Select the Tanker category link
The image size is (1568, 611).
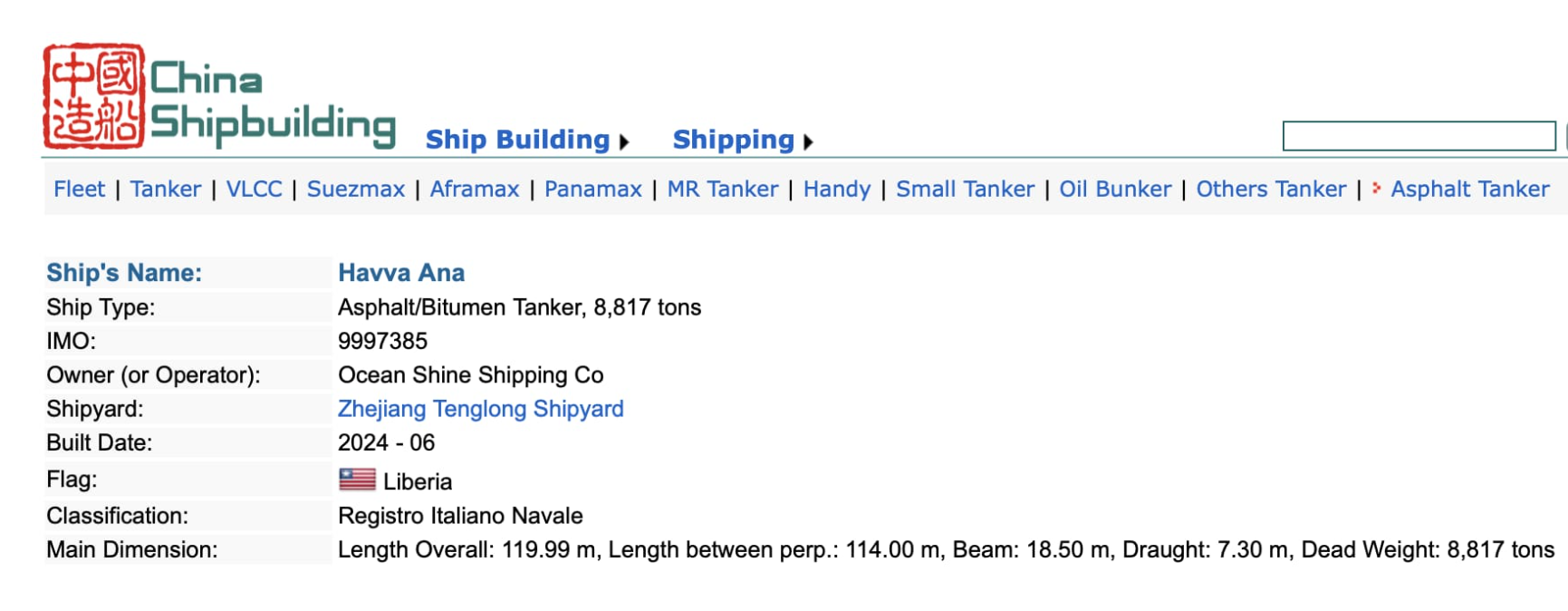[x=166, y=189]
